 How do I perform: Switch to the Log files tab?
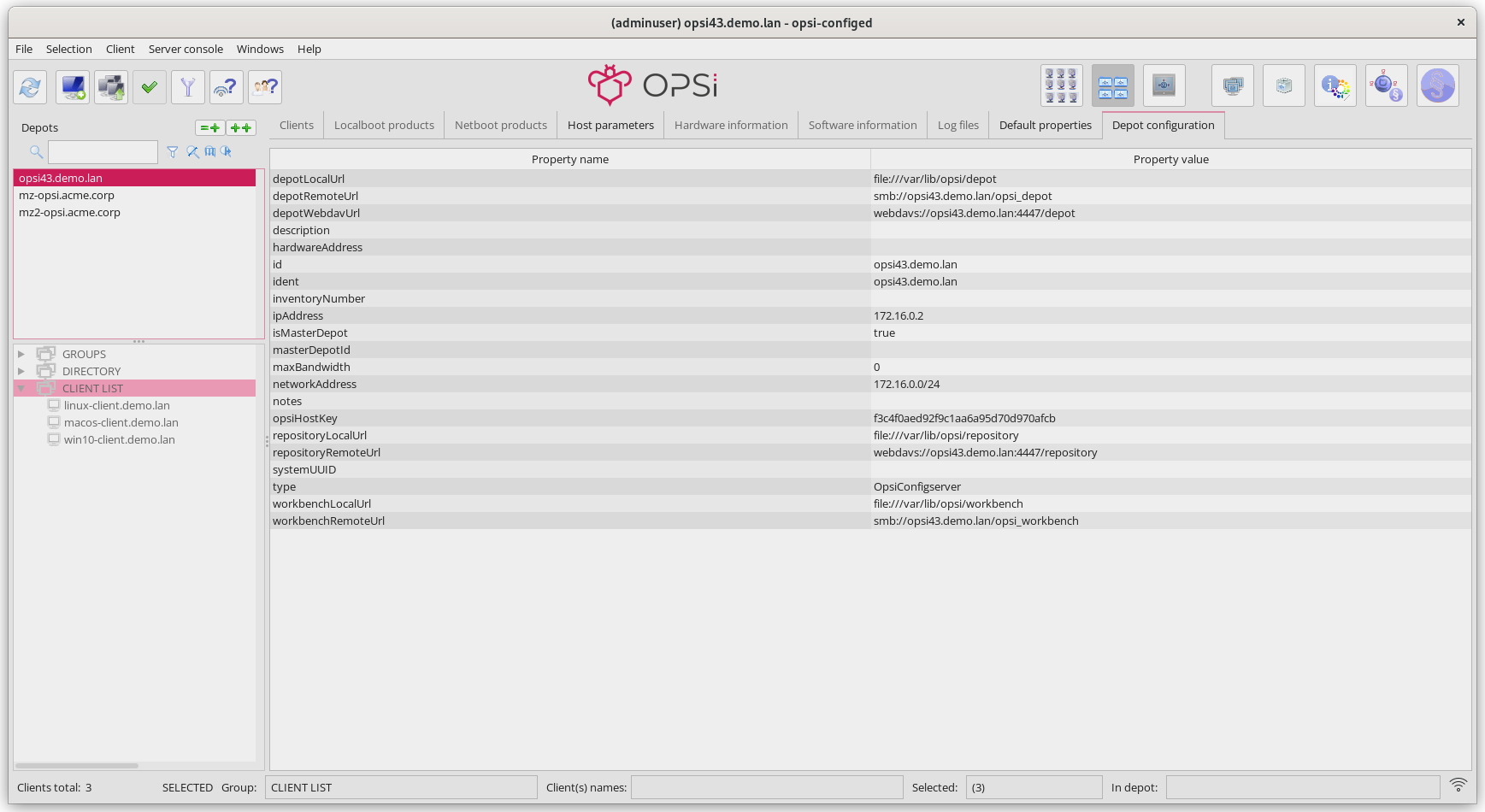point(958,125)
